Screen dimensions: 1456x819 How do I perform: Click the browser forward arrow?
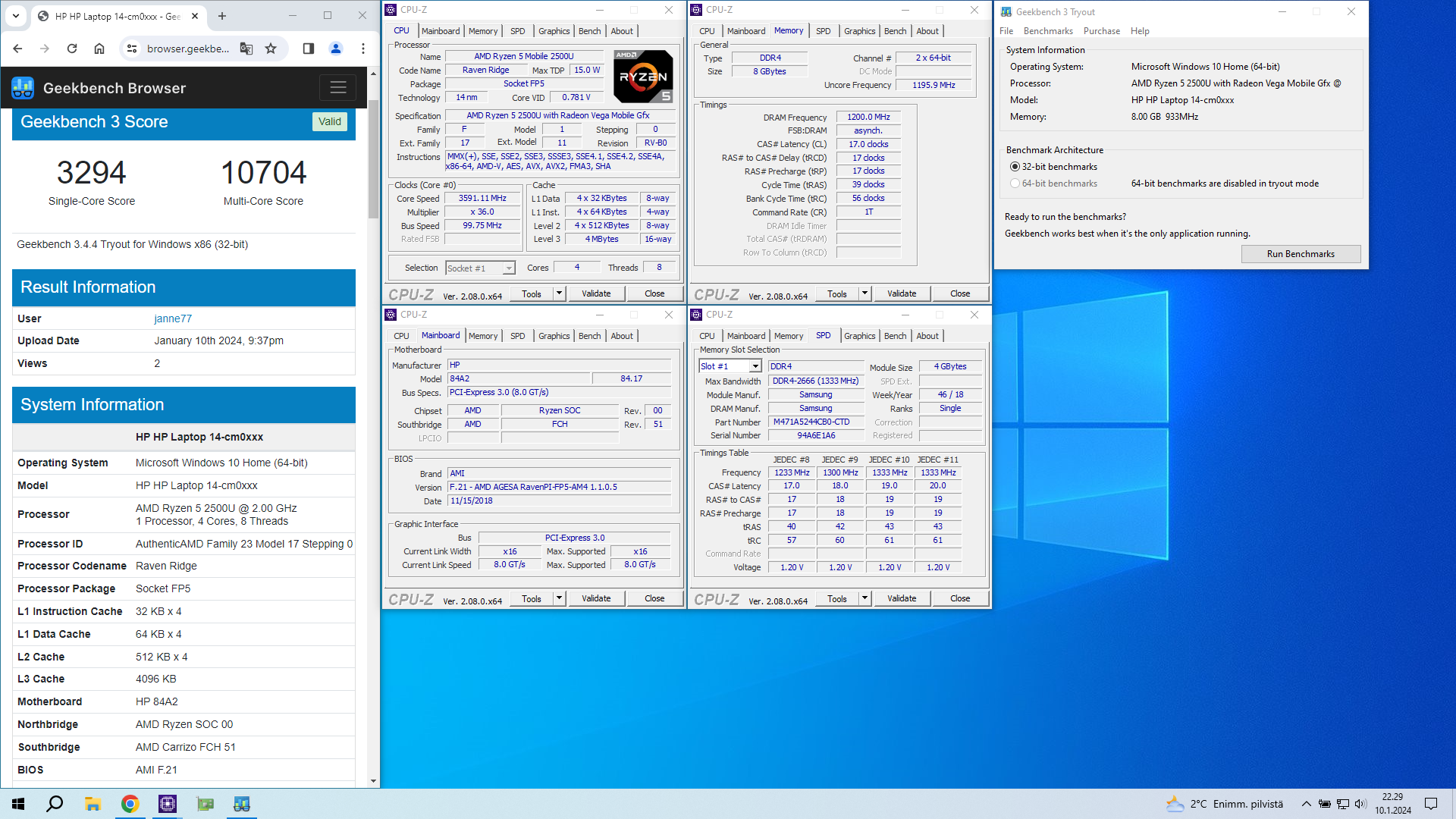pos(45,49)
